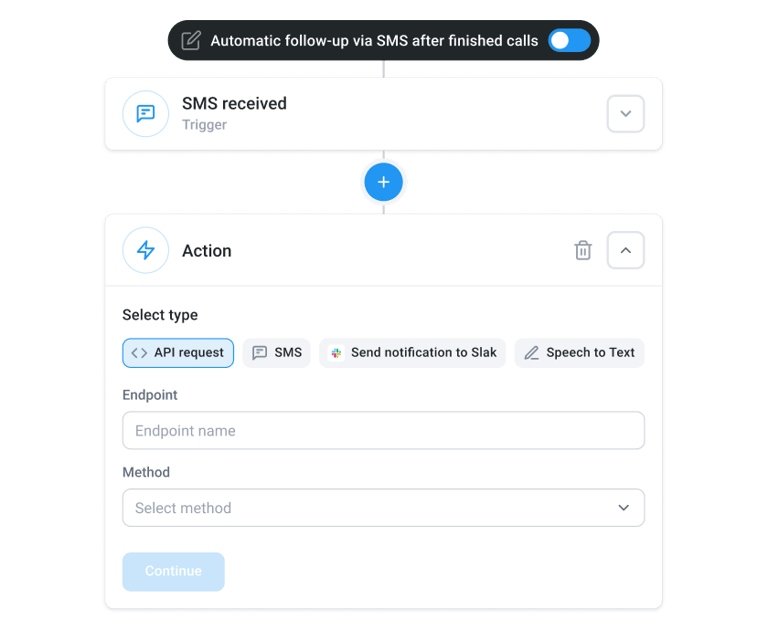Open the Select method dropdown

click(x=384, y=508)
